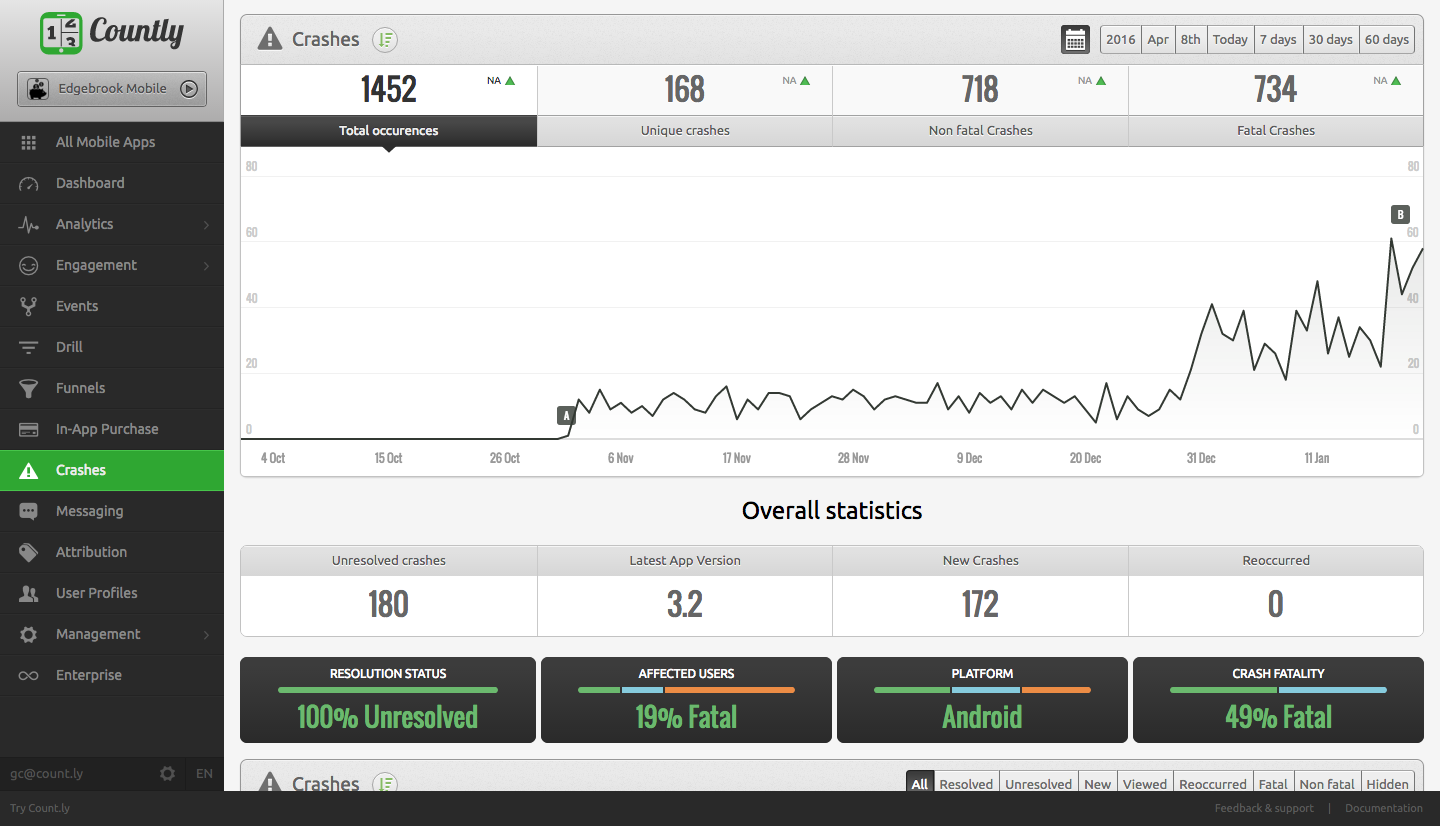Click the Funnels funnel icon

tap(29, 388)
